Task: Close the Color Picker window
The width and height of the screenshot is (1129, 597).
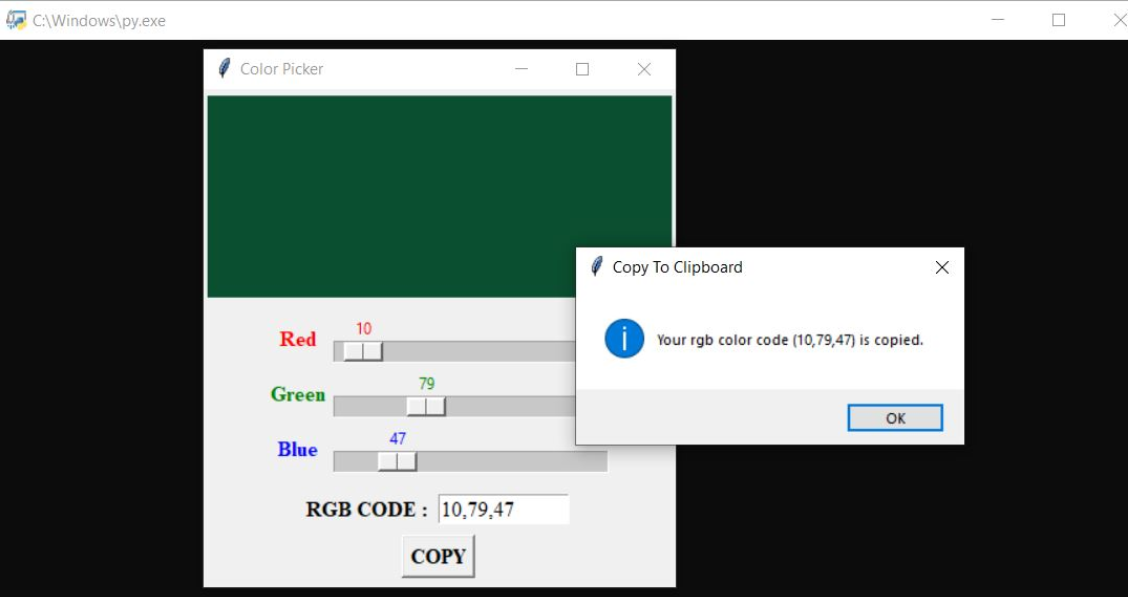Action: click(x=644, y=69)
